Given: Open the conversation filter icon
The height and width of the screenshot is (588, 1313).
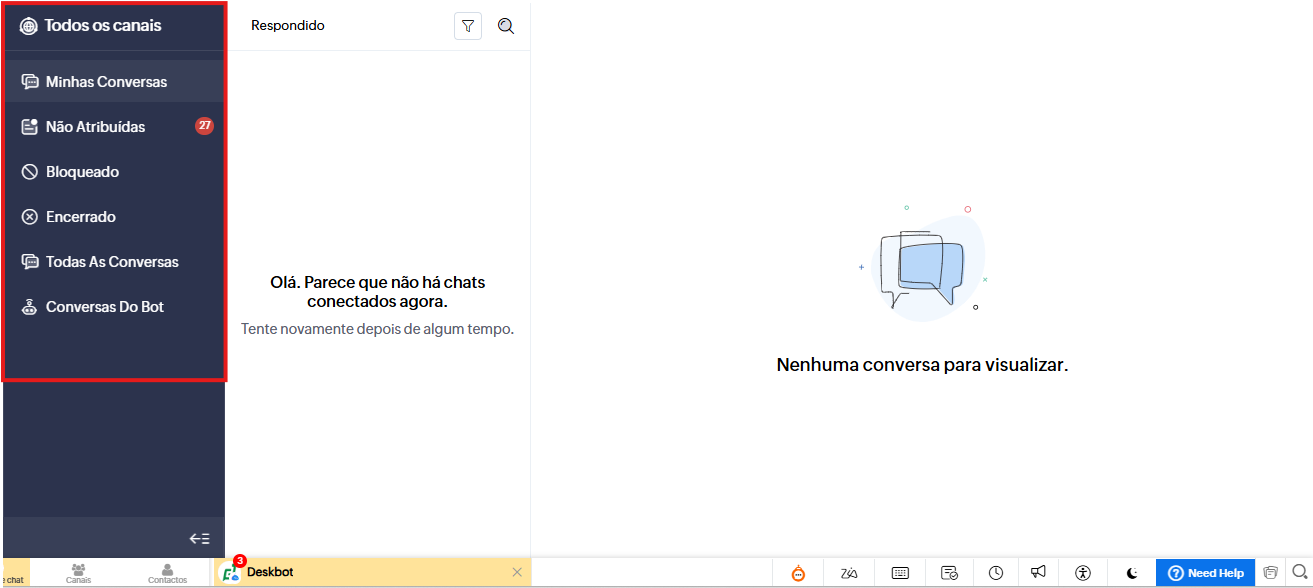Looking at the screenshot, I should click(468, 27).
